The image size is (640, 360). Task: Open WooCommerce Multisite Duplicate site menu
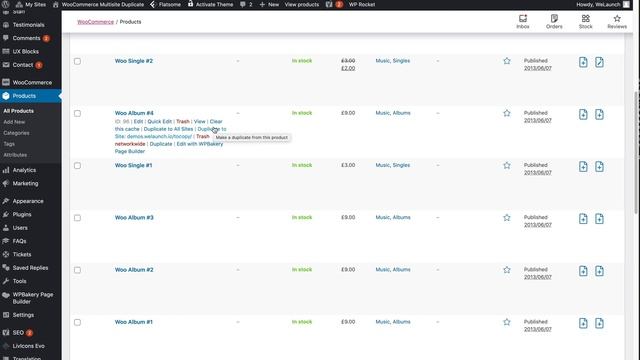98,4
